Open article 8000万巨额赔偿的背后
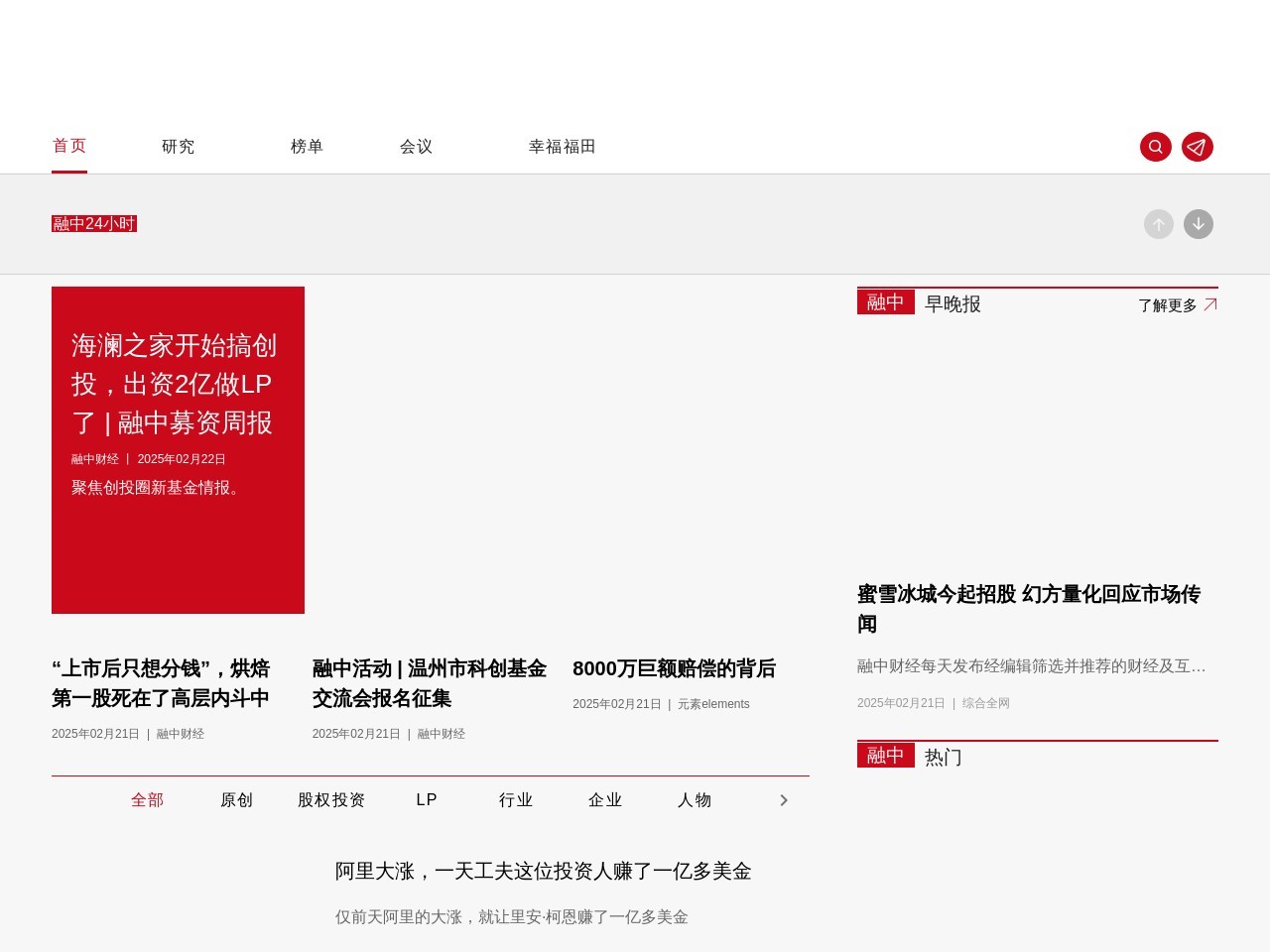This screenshot has width=1270, height=952. point(675,668)
